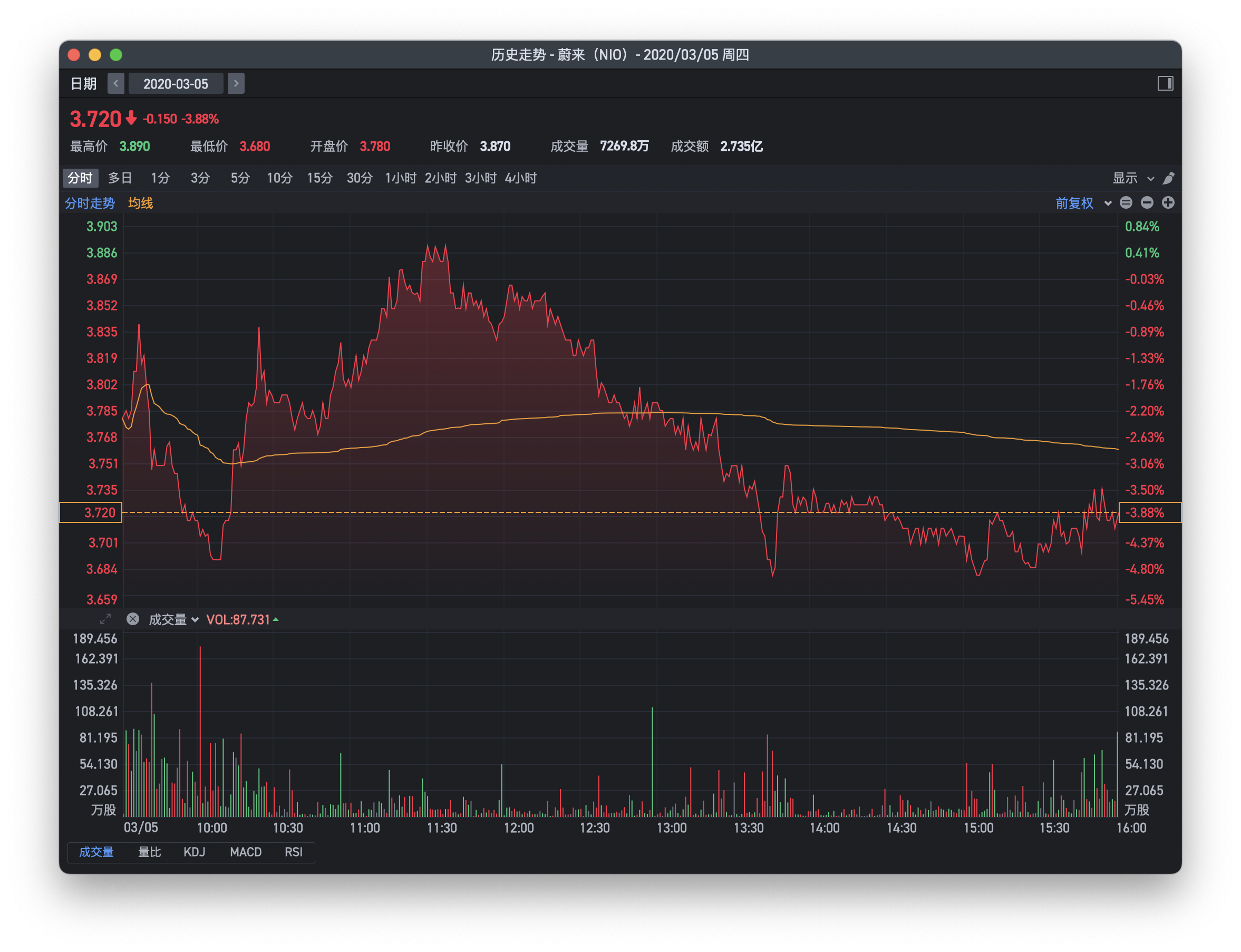Click the window title 历史走势 - 蔚来

[x=620, y=54]
